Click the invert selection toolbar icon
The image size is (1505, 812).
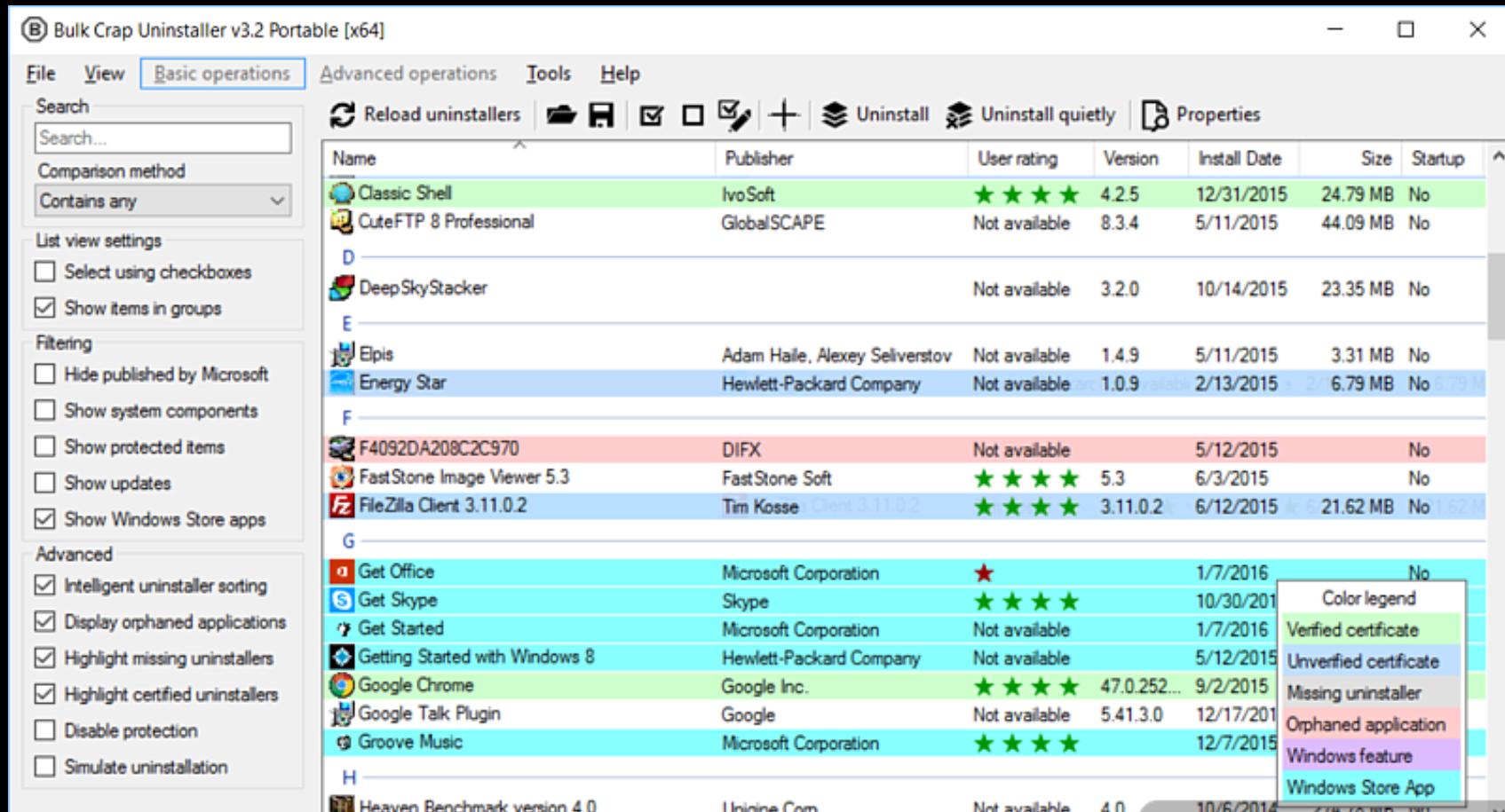click(734, 114)
